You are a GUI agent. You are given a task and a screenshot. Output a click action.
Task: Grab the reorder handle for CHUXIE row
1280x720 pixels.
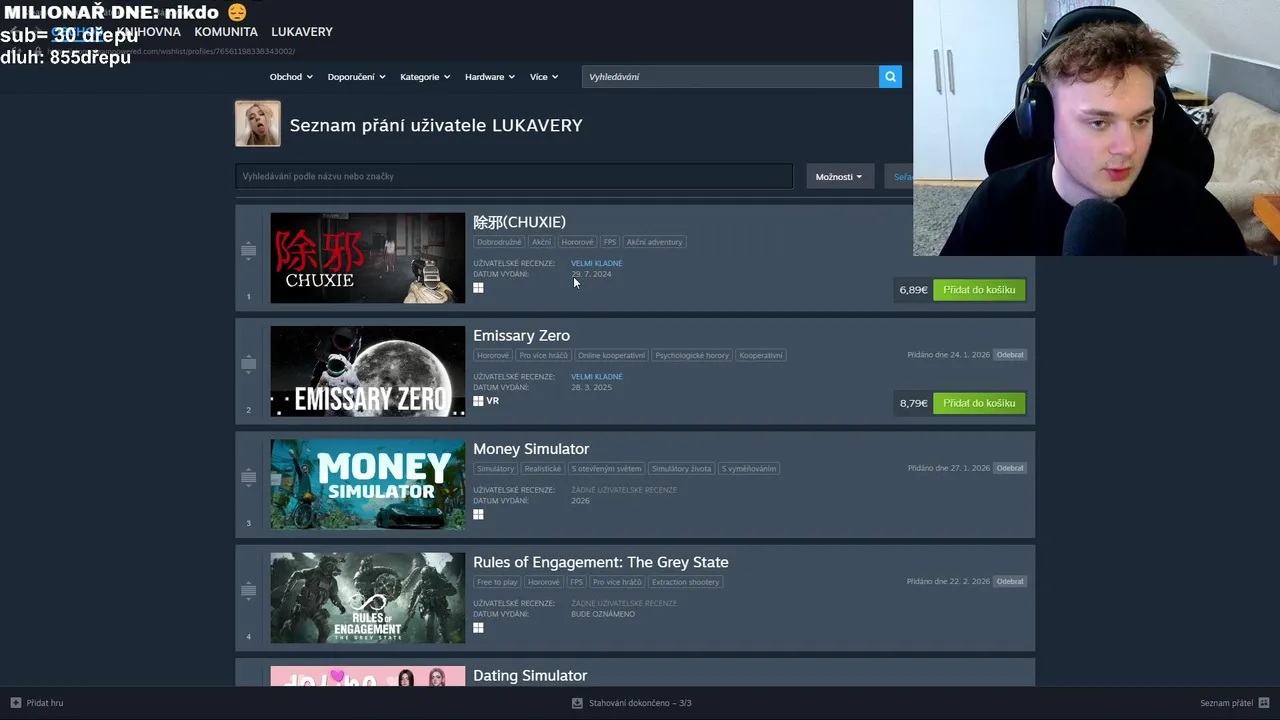pos(248,250)
